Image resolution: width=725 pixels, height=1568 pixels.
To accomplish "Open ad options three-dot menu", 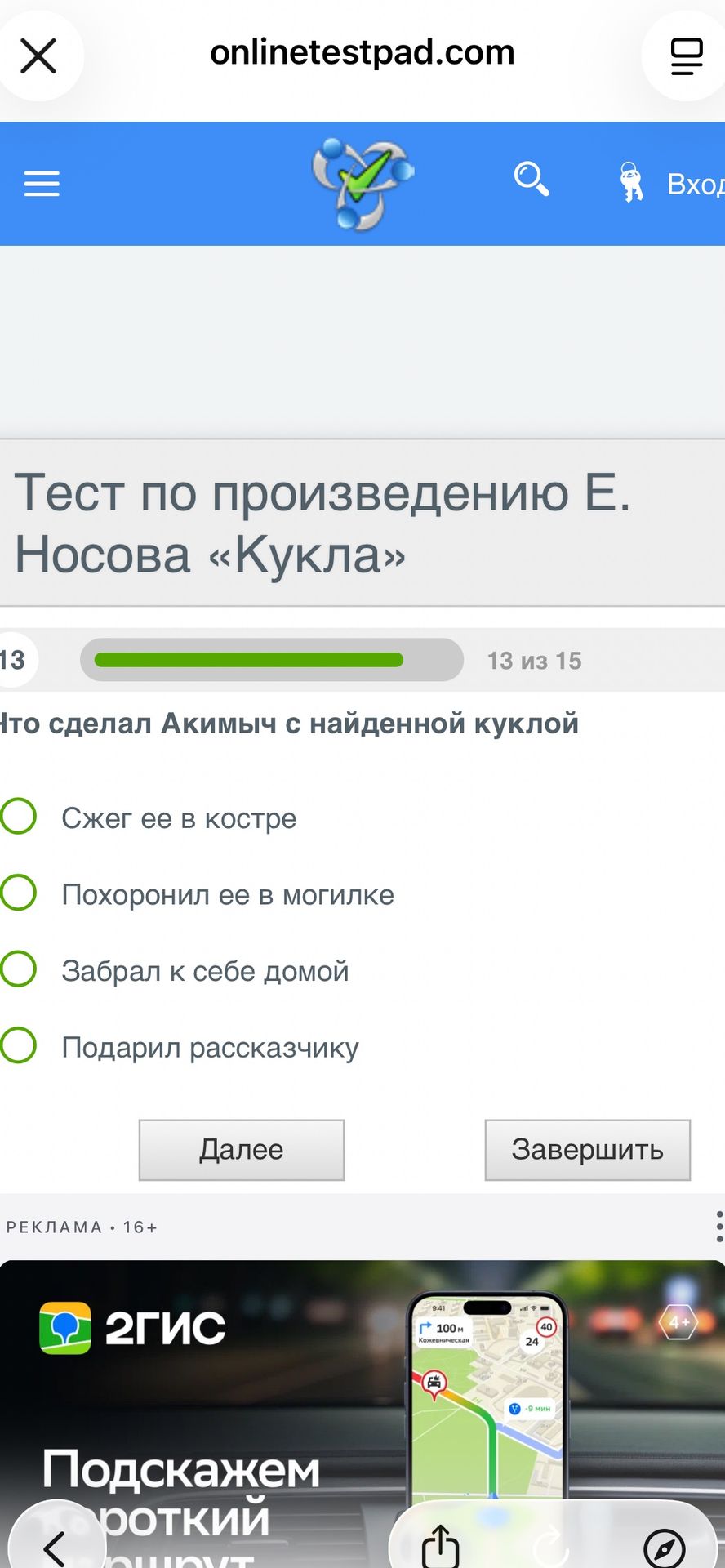I will coord(718,1227).
